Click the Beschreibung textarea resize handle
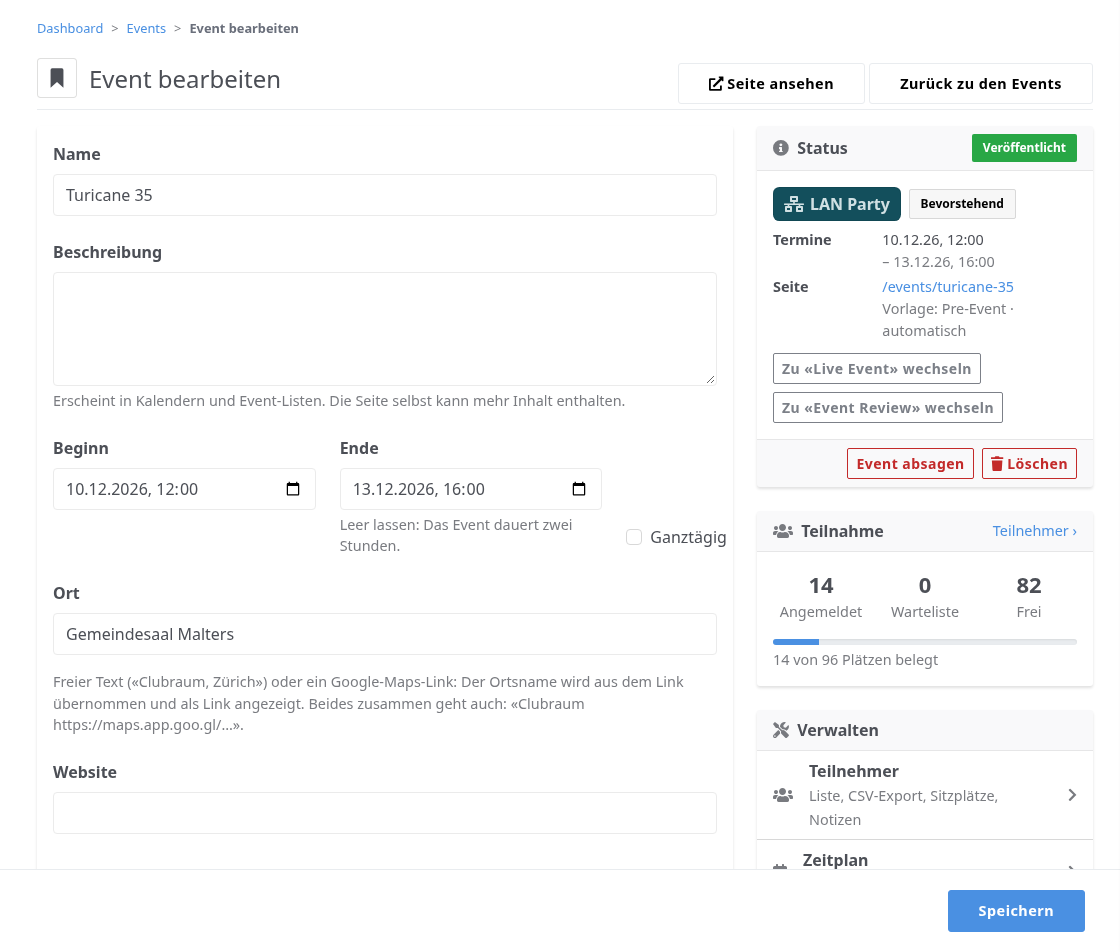Viewport: 1120px width, 952px height. [710, 379]
